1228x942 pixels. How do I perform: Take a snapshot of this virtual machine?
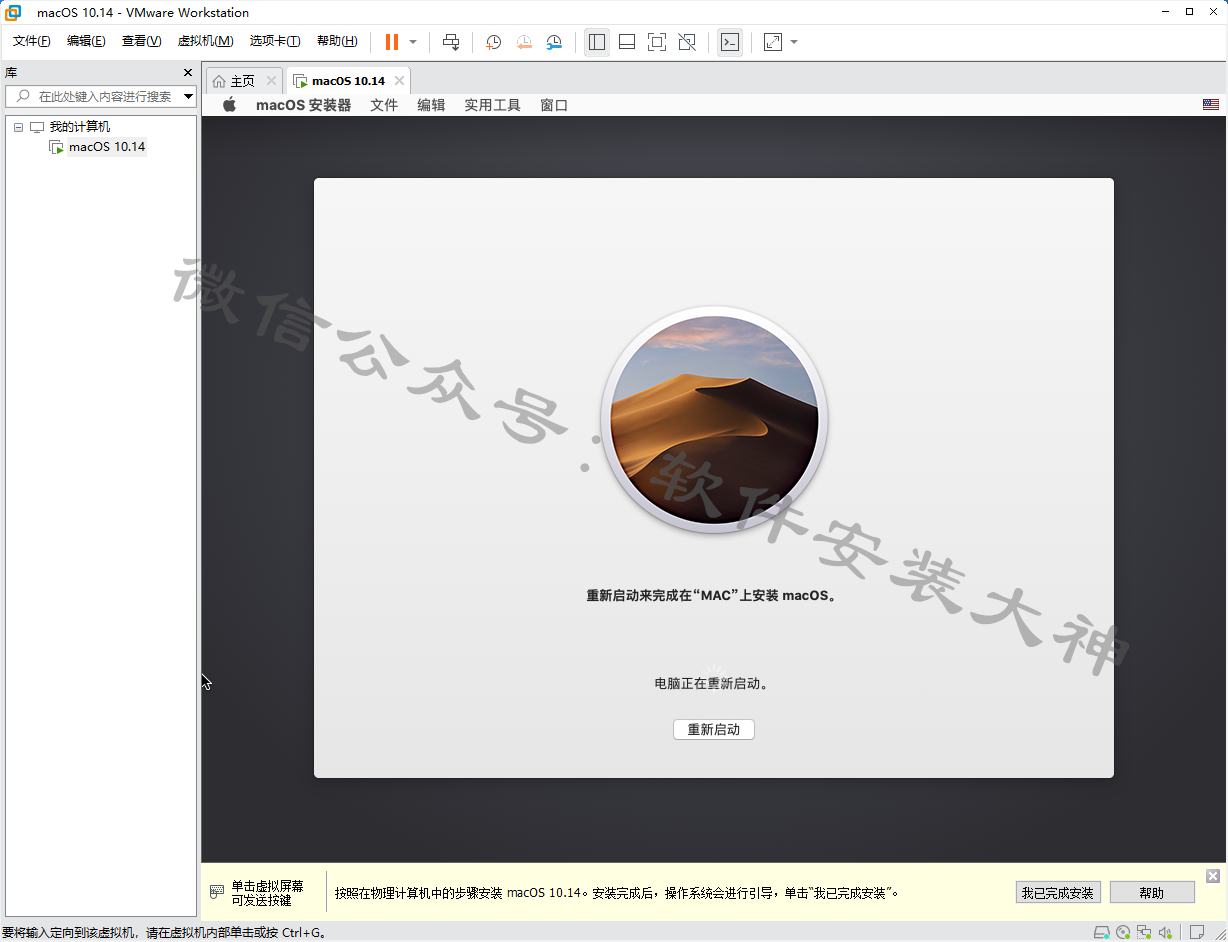point(493,42)
